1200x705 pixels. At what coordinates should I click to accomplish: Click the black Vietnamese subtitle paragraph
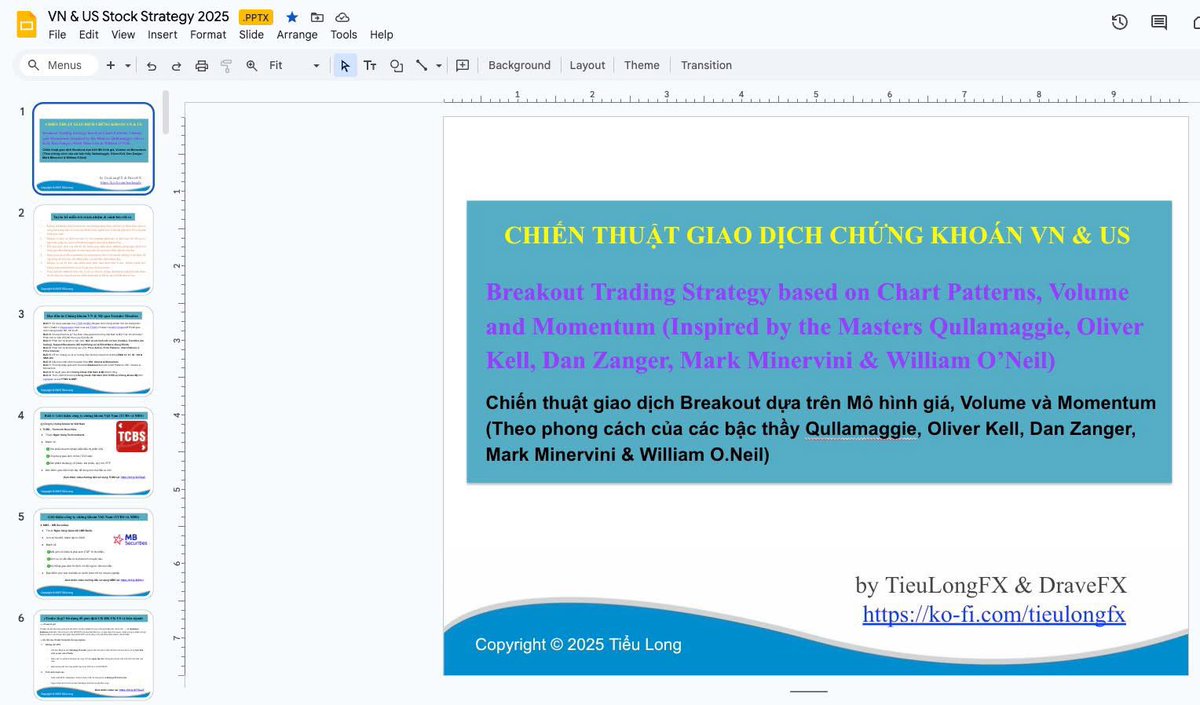point(821,428)
